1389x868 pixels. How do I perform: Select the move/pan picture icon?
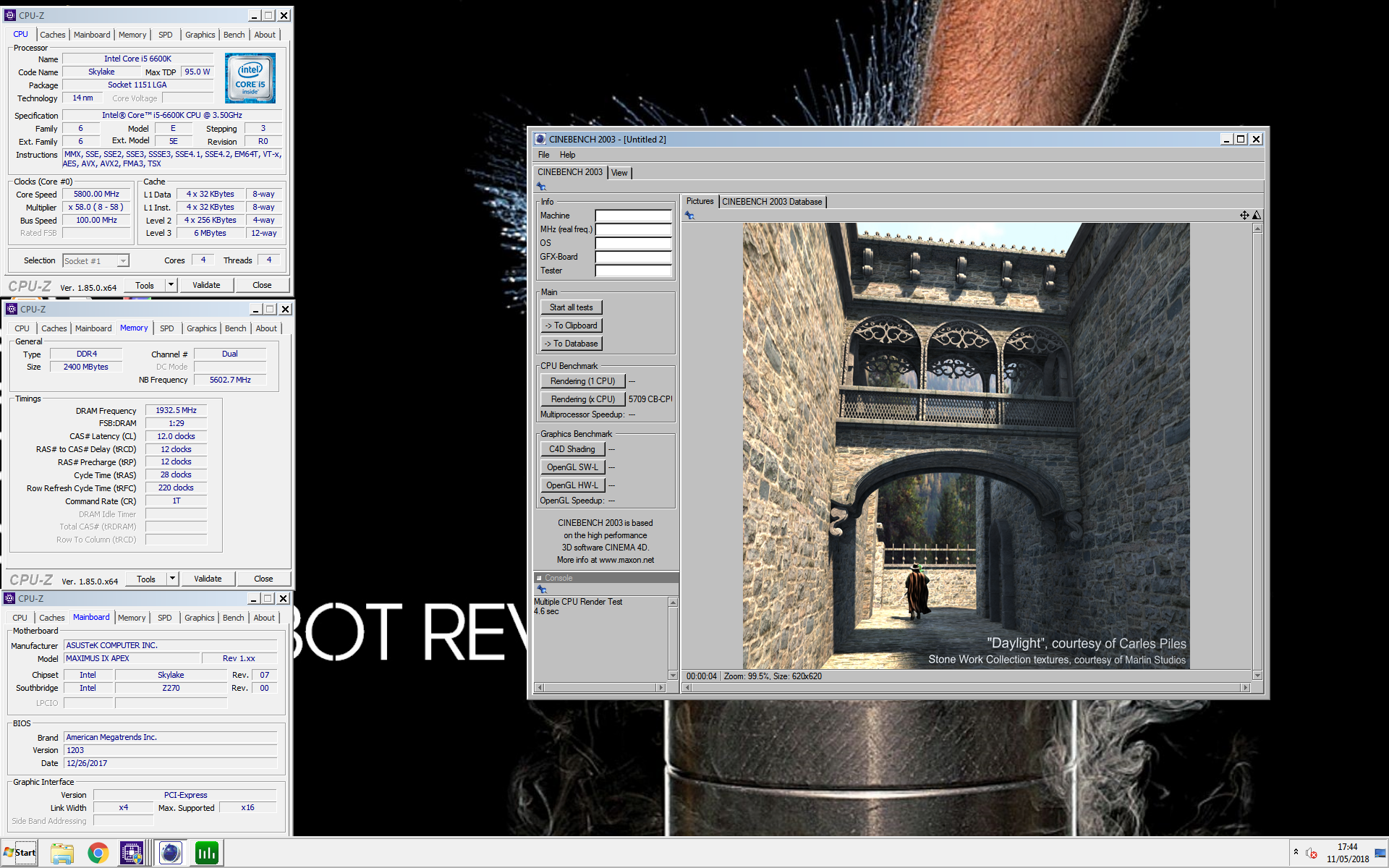coord(1244,215)
